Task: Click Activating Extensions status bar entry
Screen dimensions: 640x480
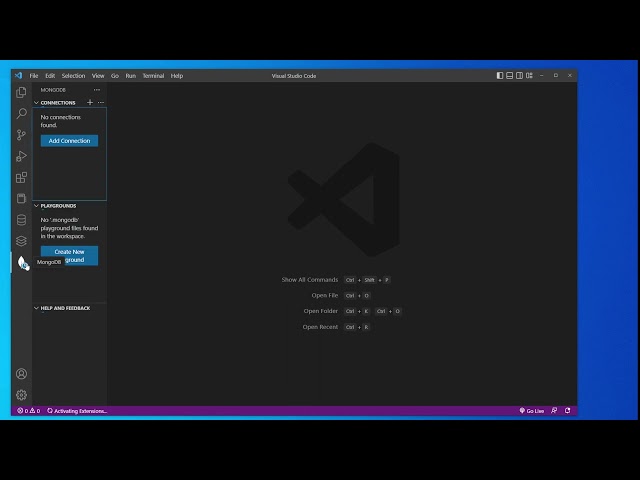Action: pyautogui.click(x=77, y=411)
